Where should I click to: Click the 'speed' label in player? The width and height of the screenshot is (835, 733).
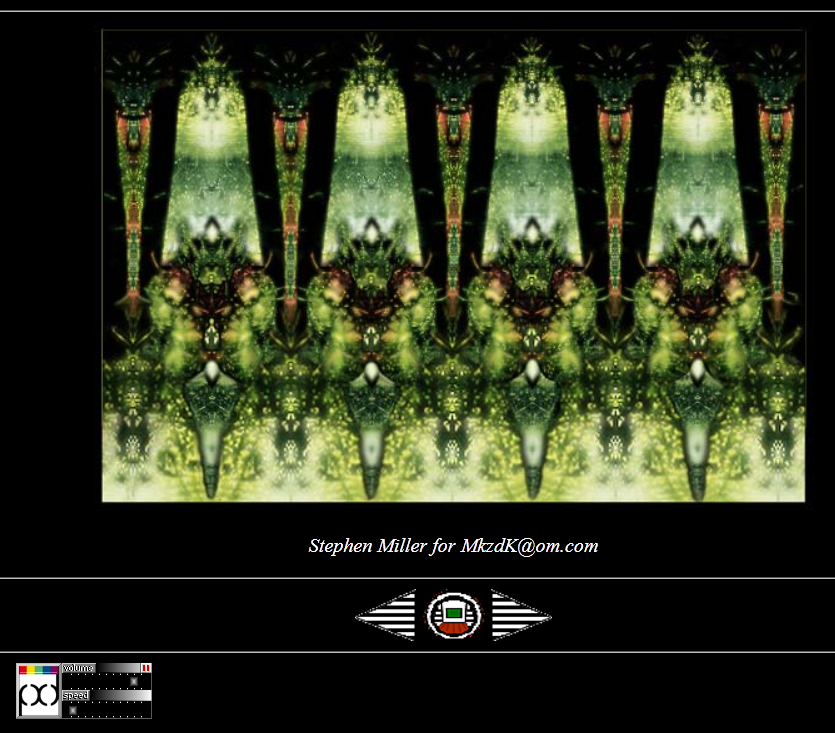click(76, 696)
